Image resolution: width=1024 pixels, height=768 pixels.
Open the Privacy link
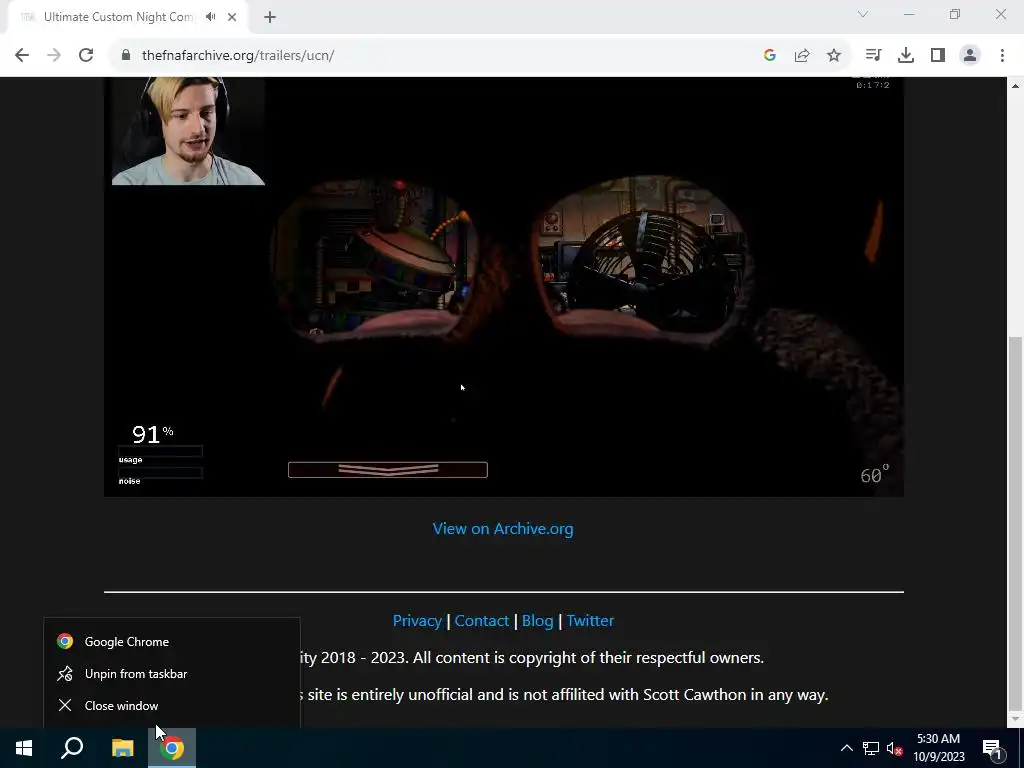[x=417, y=620]
